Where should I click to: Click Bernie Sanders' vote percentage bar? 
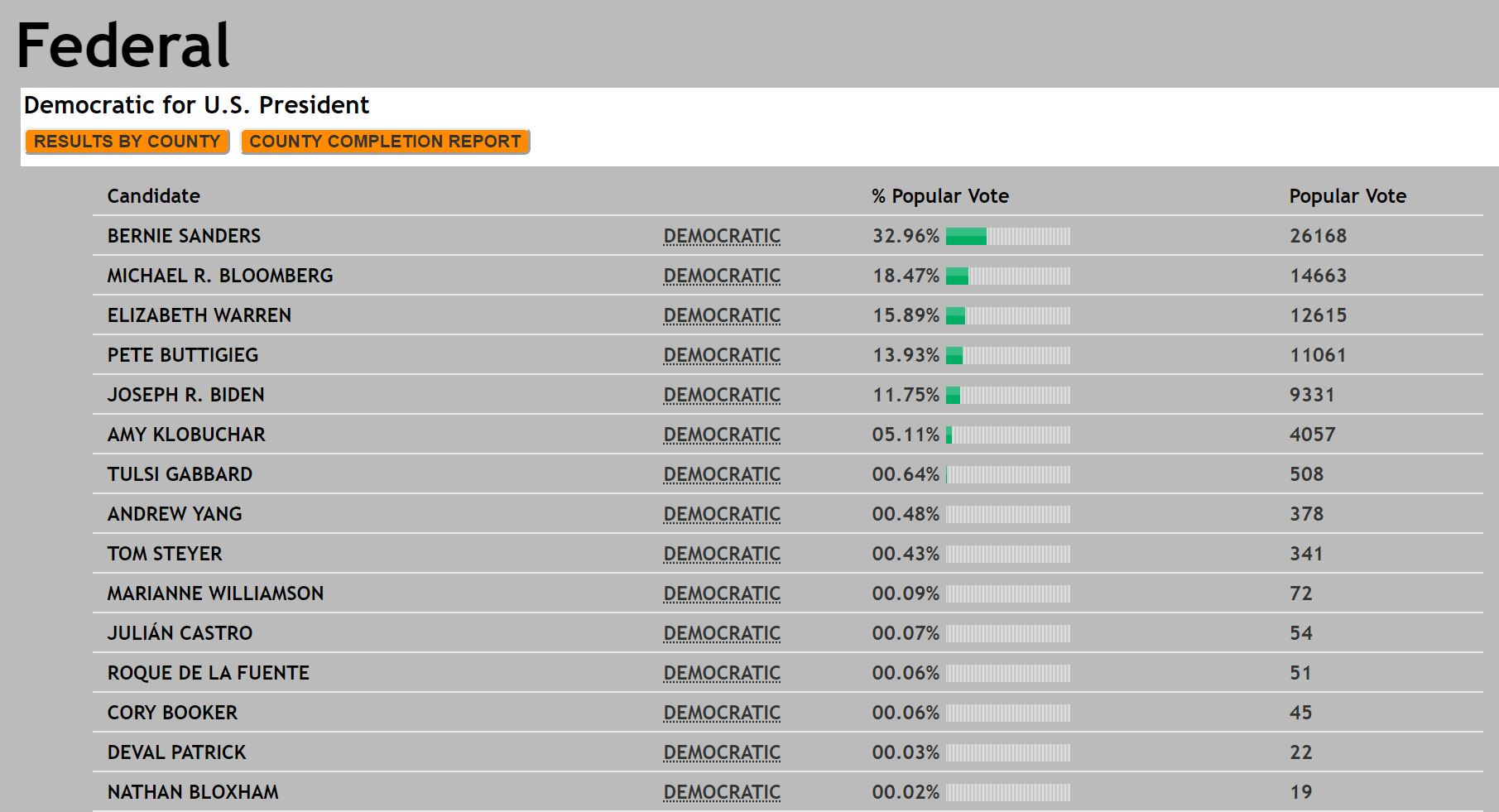click(x=1007, y=237)
